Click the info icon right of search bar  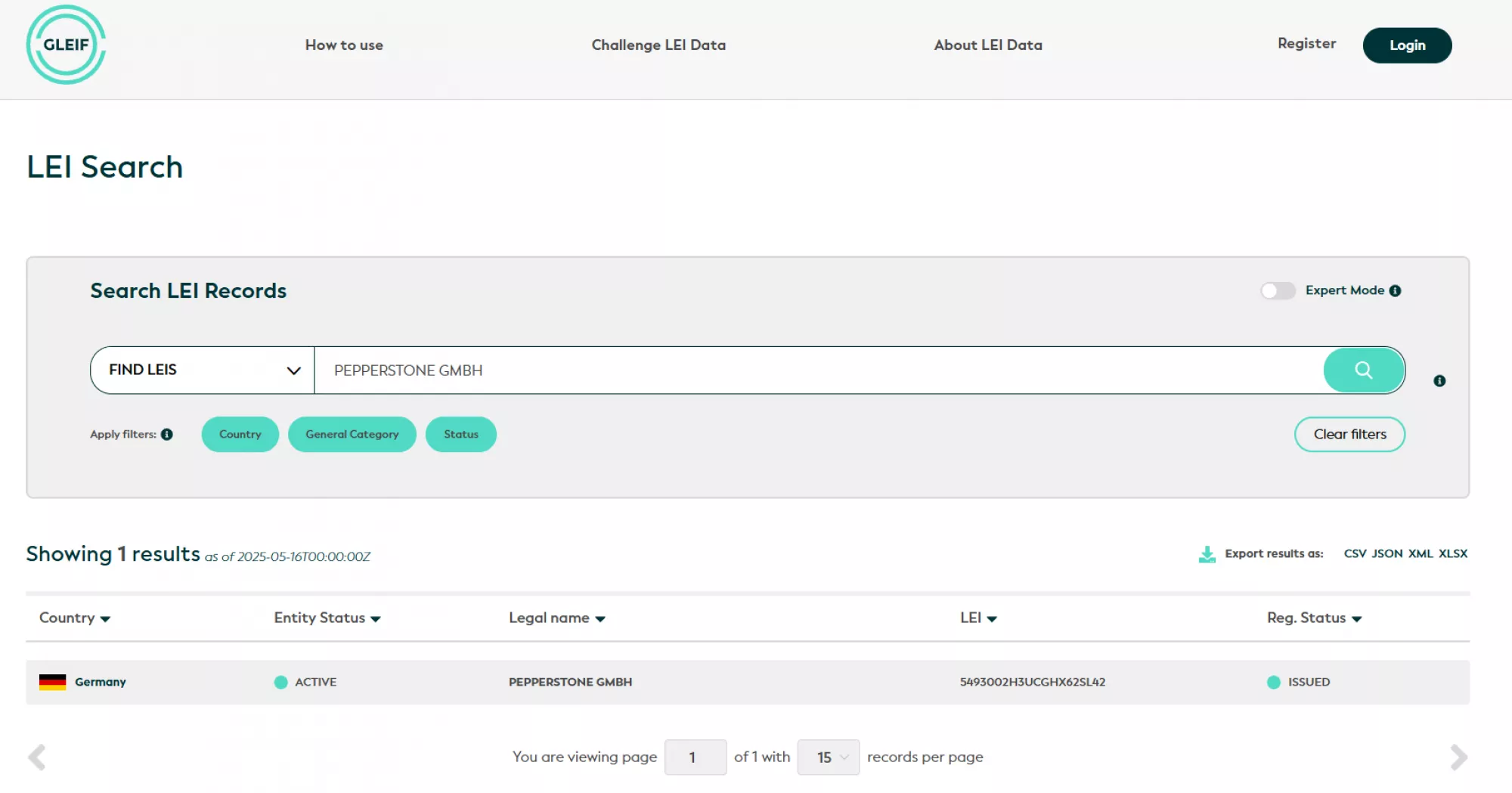point(1439,381)
